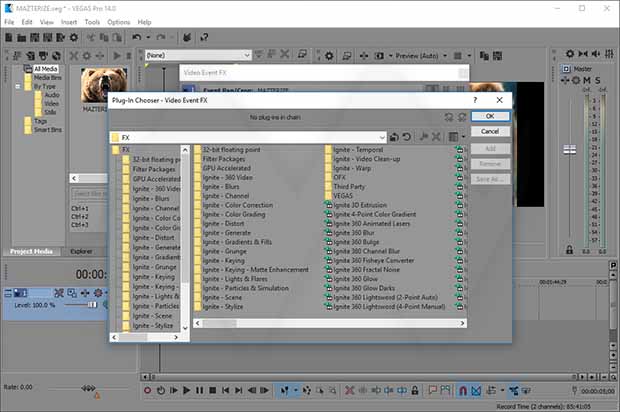Click Cancel in Plug-In Chooser

coord(490,131)
